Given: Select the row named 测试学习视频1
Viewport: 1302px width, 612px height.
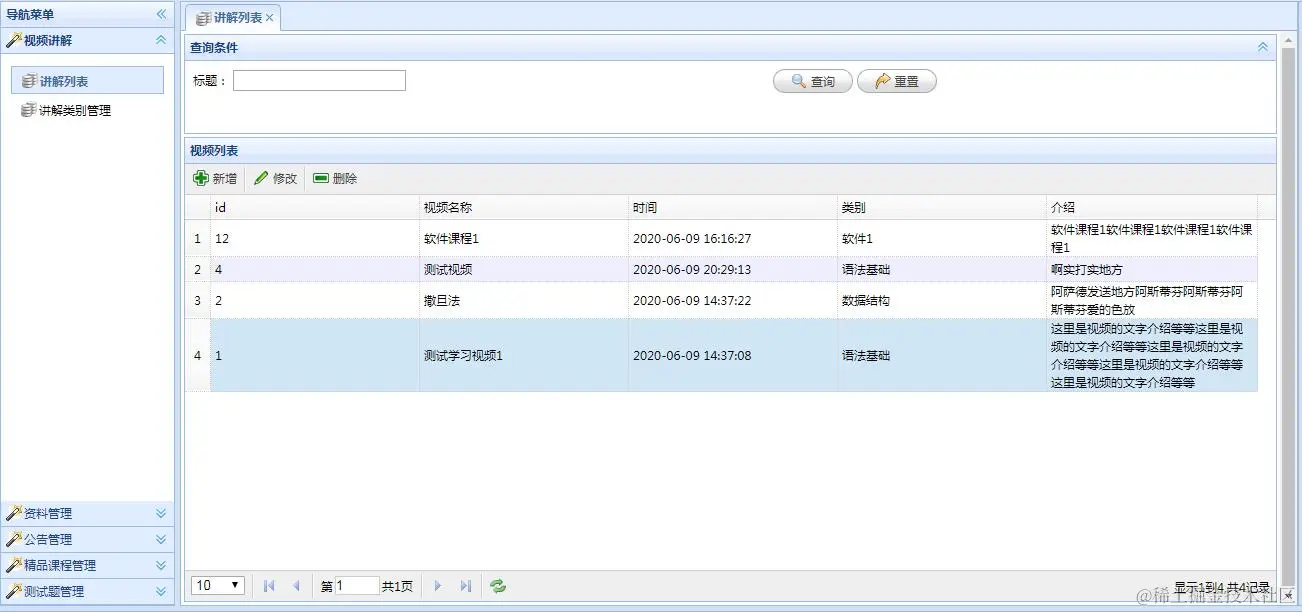Looking at the screenshot, I should pos(721,356).
